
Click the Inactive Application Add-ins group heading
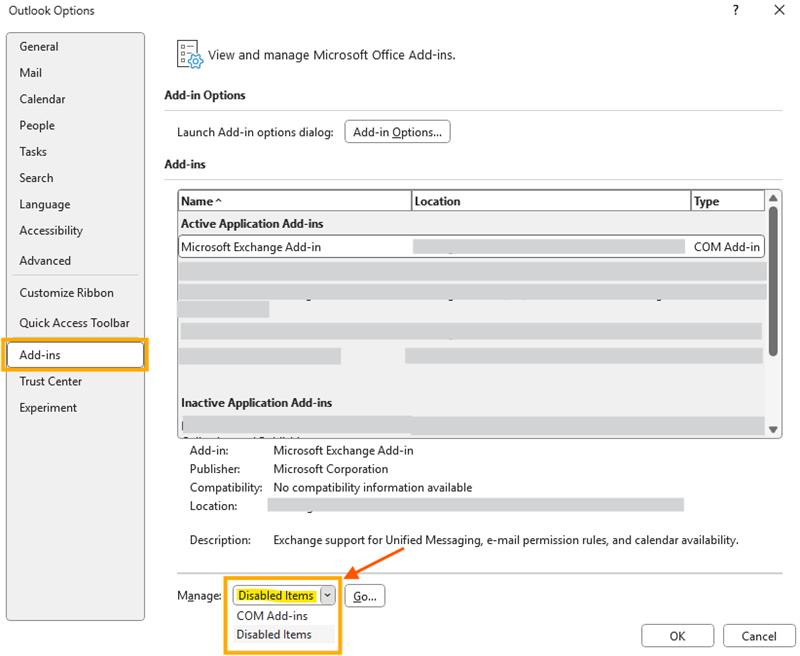click(x=256, y=403)
